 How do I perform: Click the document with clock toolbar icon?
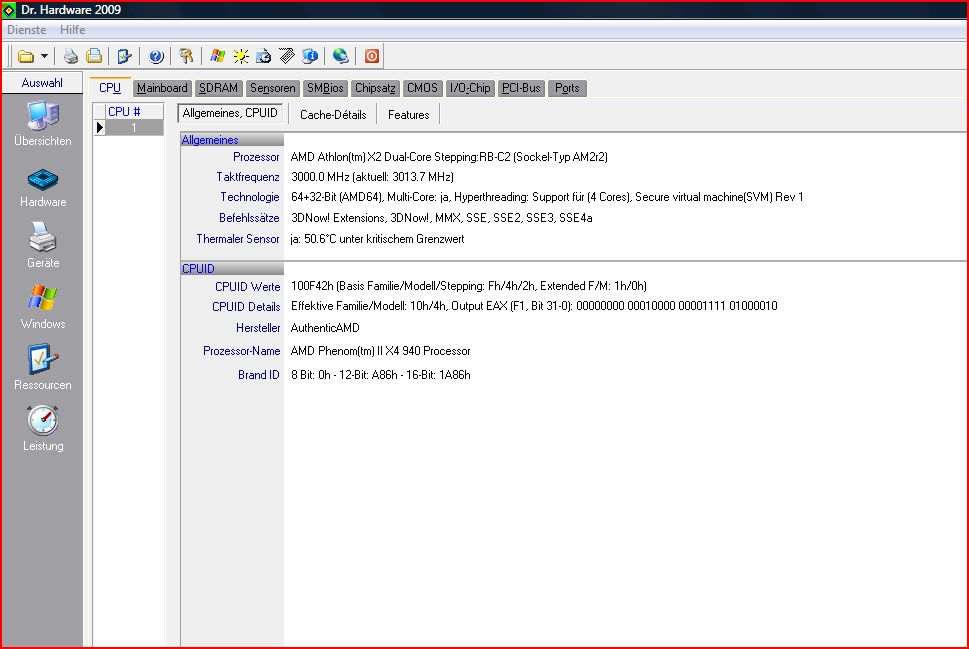click(x=264, y=56)
